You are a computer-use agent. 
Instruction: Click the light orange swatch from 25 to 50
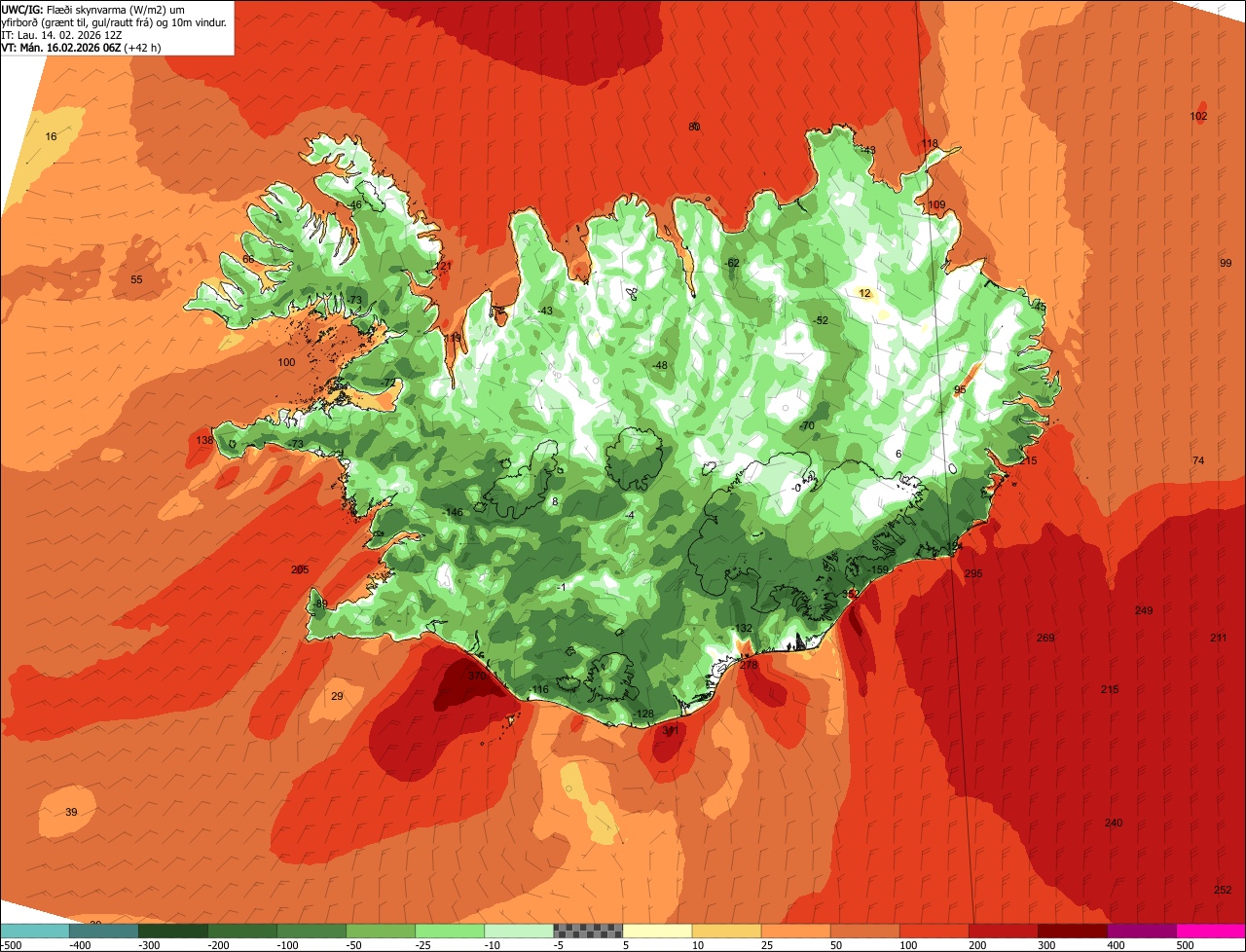tap(795, 931)
